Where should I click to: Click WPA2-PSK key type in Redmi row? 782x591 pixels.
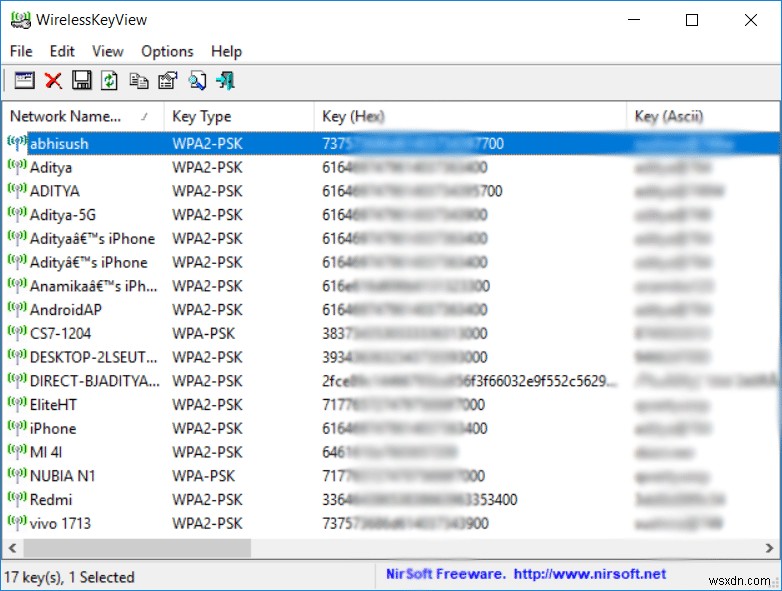pos(207,499)
